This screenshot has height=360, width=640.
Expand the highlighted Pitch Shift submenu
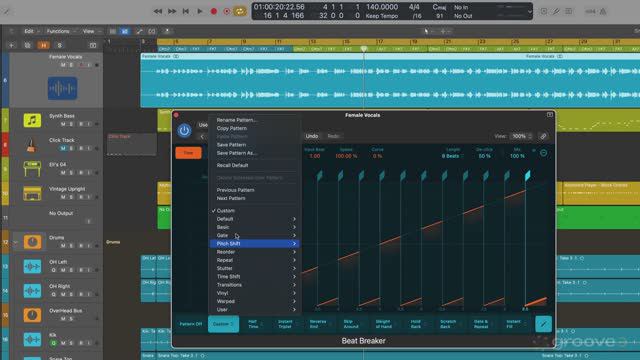click(x=255, y=244)
